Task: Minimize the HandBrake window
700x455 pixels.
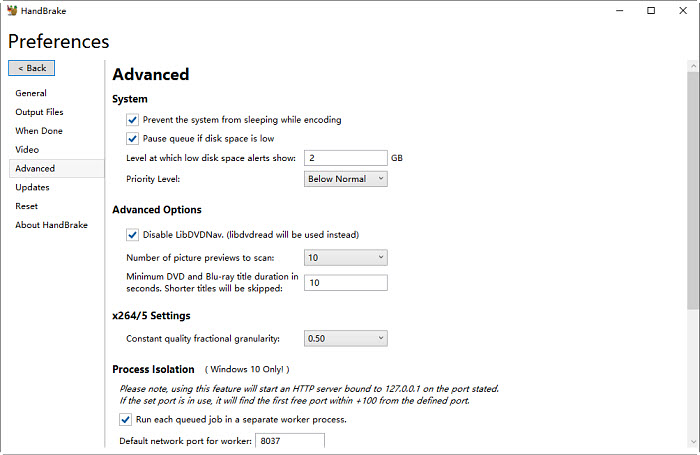Action: coord(619,11)
